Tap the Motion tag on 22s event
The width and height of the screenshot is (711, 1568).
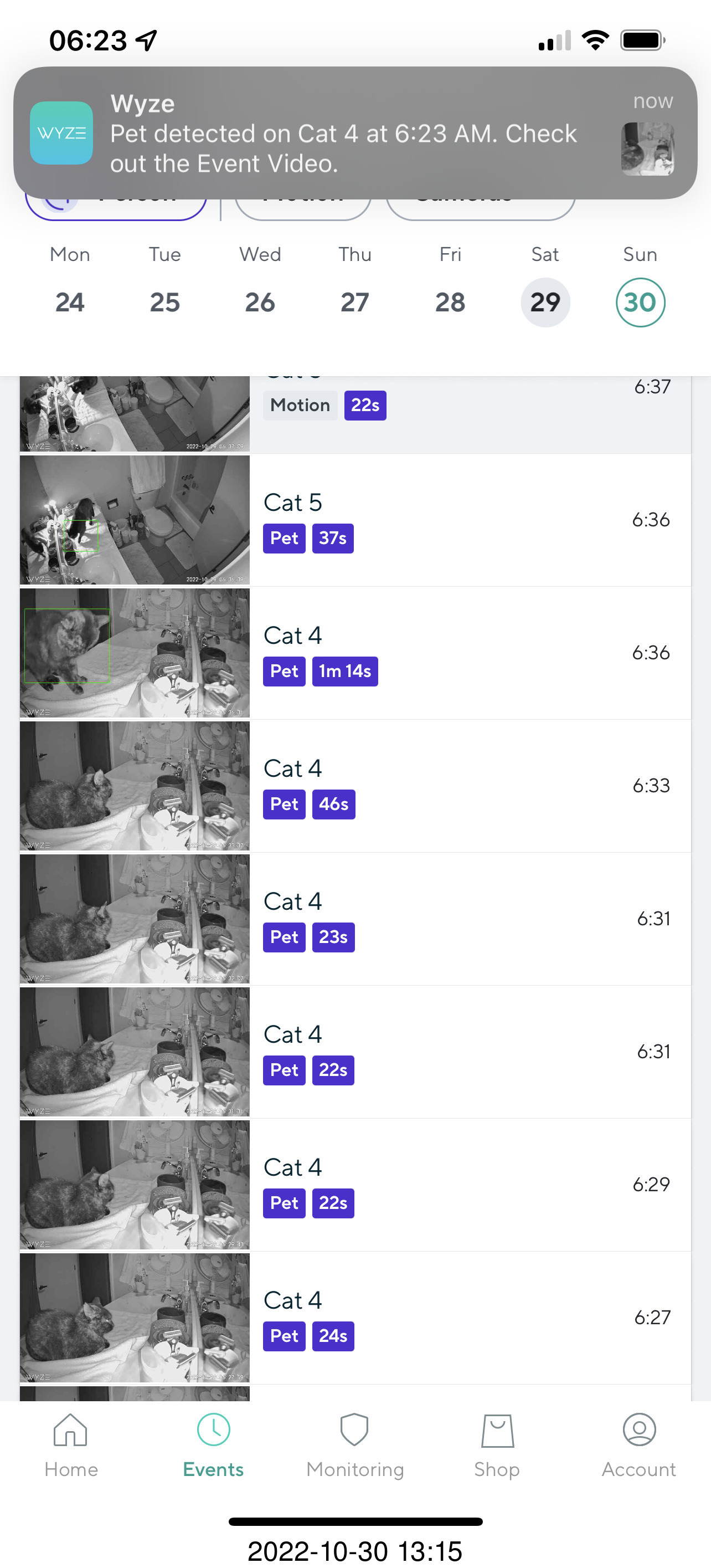300,406
